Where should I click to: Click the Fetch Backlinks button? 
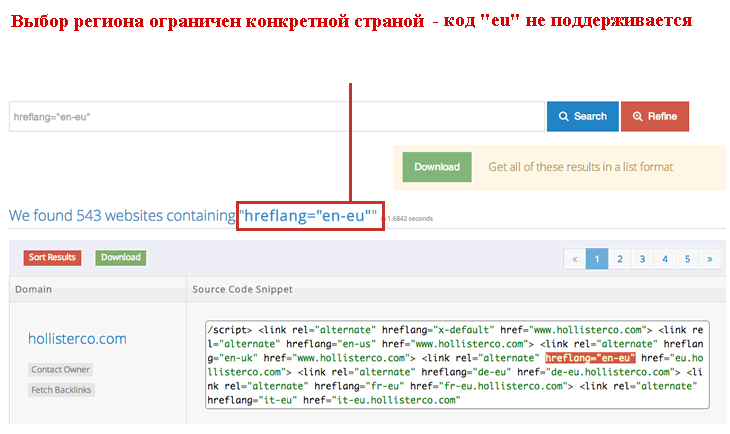coord(61,389)
